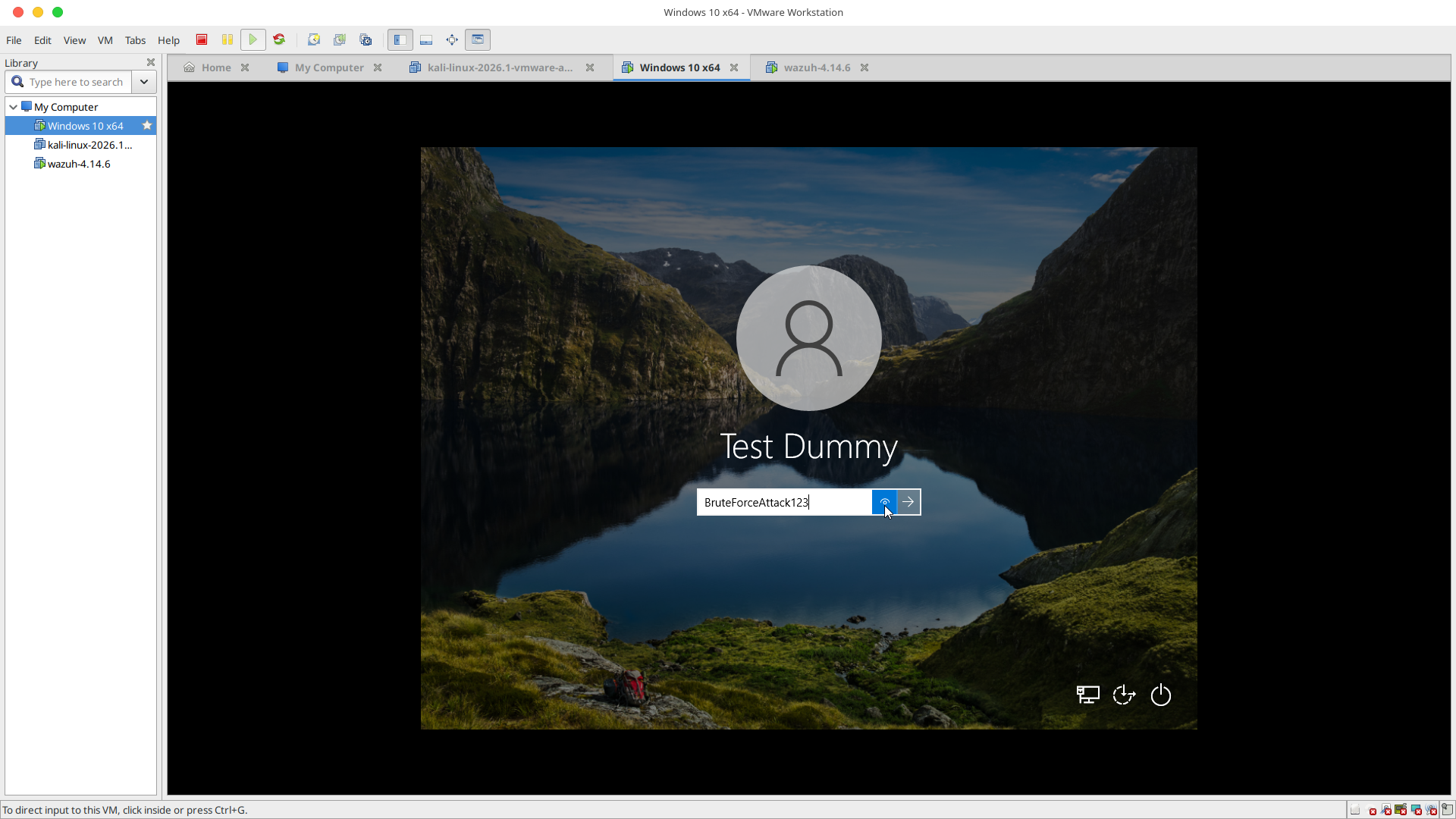This screenshot has width=1456, height=819.
Task: Close the Home tab
Action: click(x=245, y=67)
